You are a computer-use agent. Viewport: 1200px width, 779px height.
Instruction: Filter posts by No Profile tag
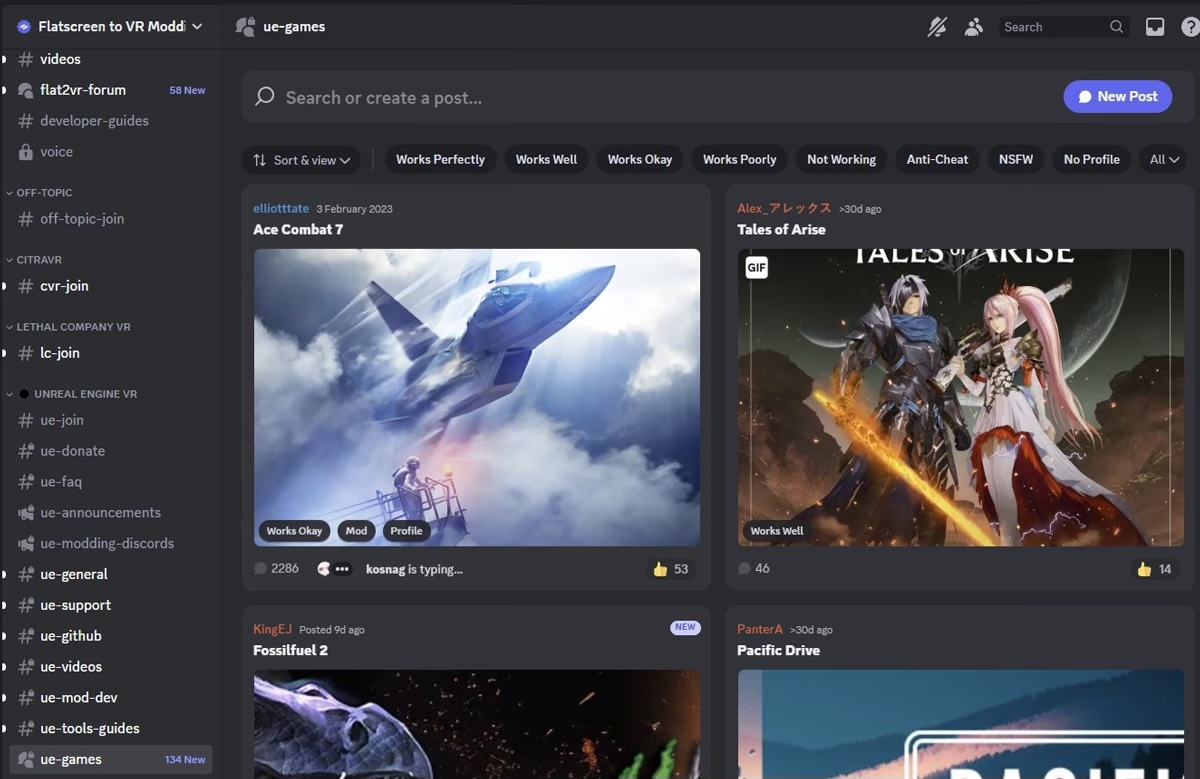(x=1091, y=160)
